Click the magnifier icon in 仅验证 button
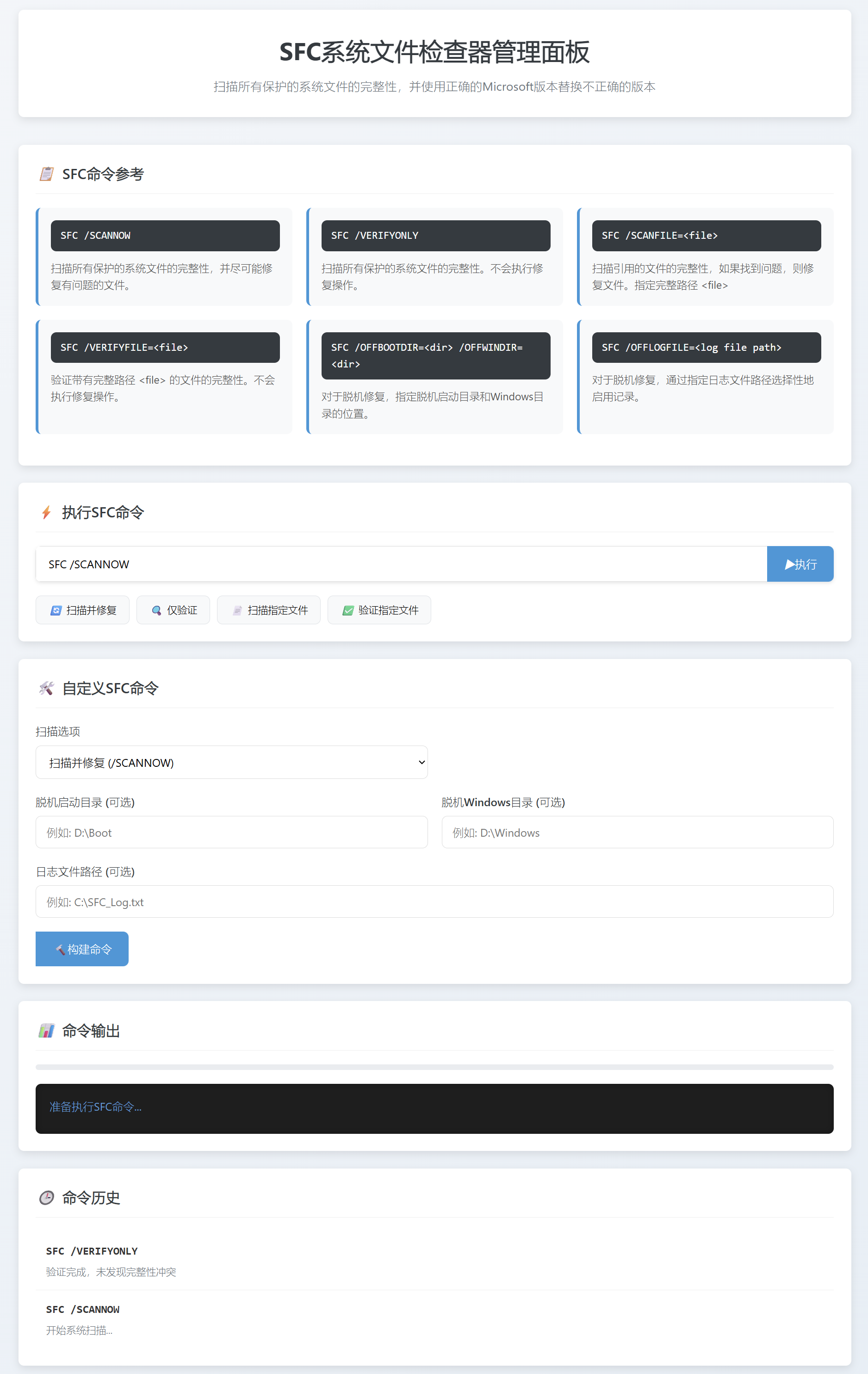 click(156, 610)
